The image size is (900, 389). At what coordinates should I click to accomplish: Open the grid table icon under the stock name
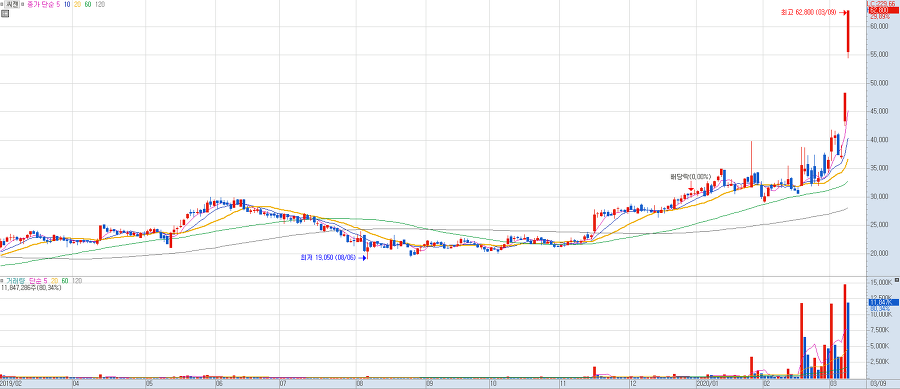[5, 13]
